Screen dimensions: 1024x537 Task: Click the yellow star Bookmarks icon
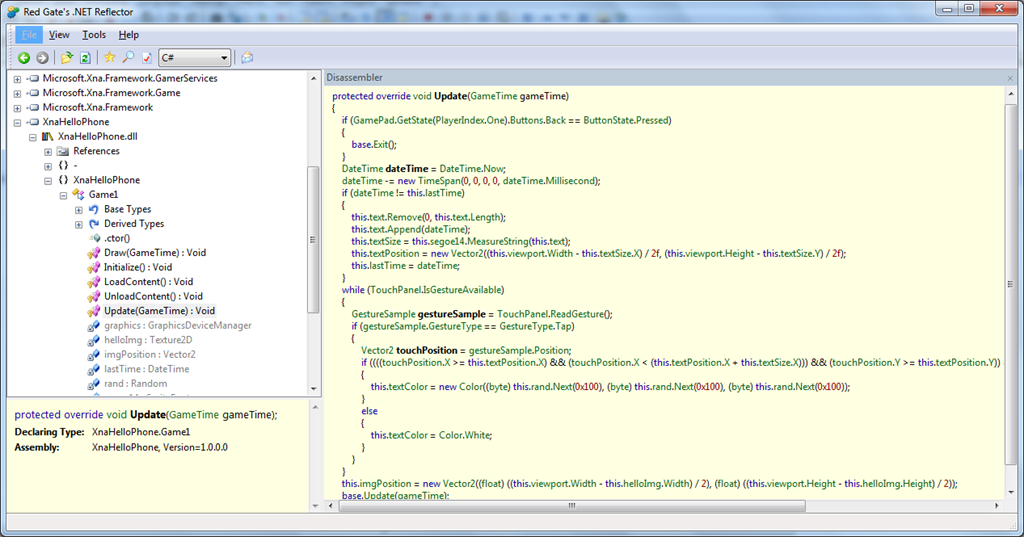pyautogui.click(x=110, y=57)
